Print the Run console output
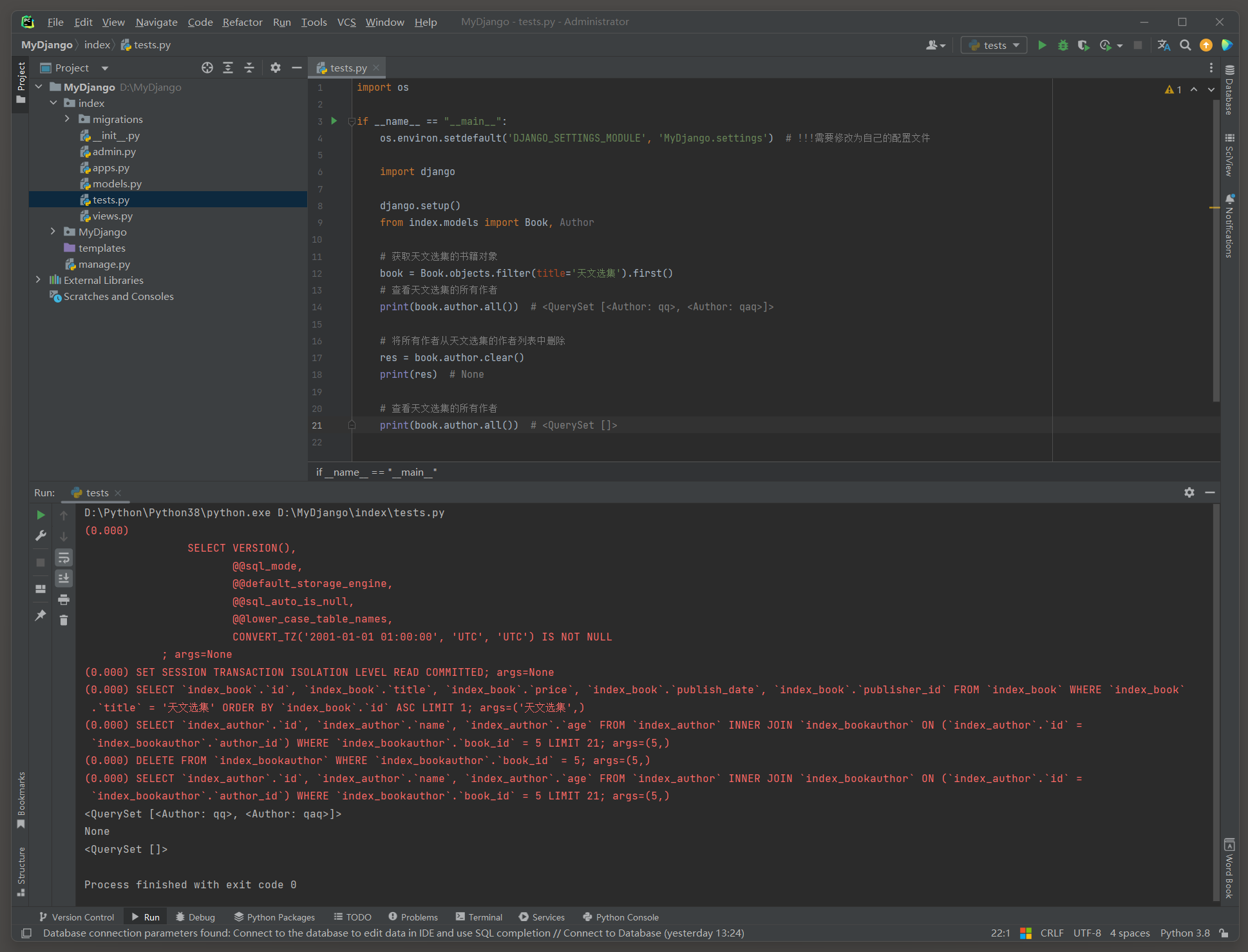 tap(64, 599)
